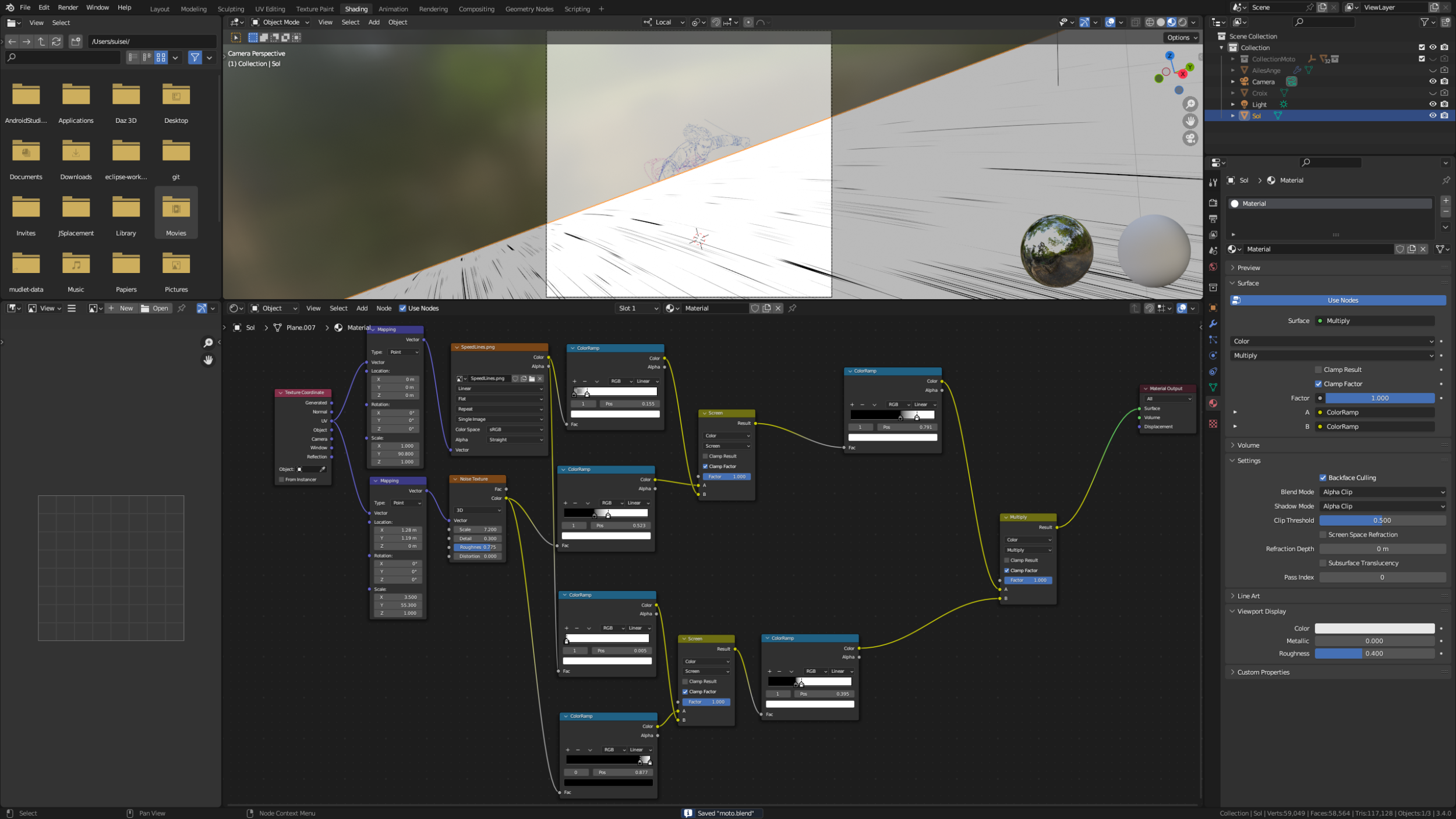
Task: Click the file browser refresh icon
Action: coord(56,41)
